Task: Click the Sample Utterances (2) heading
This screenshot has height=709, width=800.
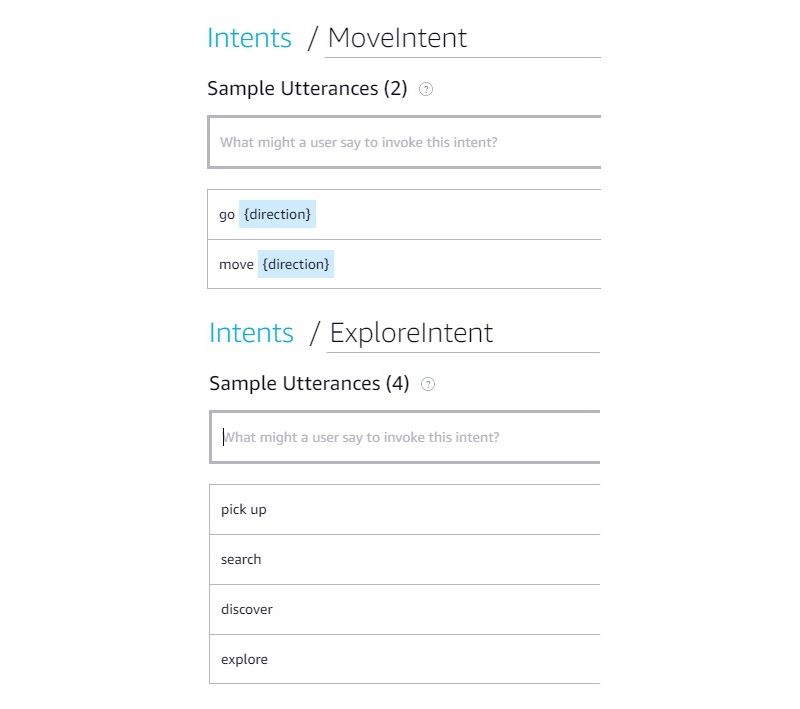Action: pyautogui.click(x=307, y=89)
